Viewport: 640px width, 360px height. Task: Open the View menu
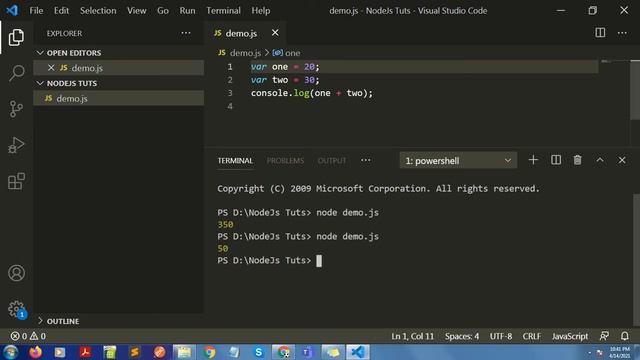pos(136,11)
